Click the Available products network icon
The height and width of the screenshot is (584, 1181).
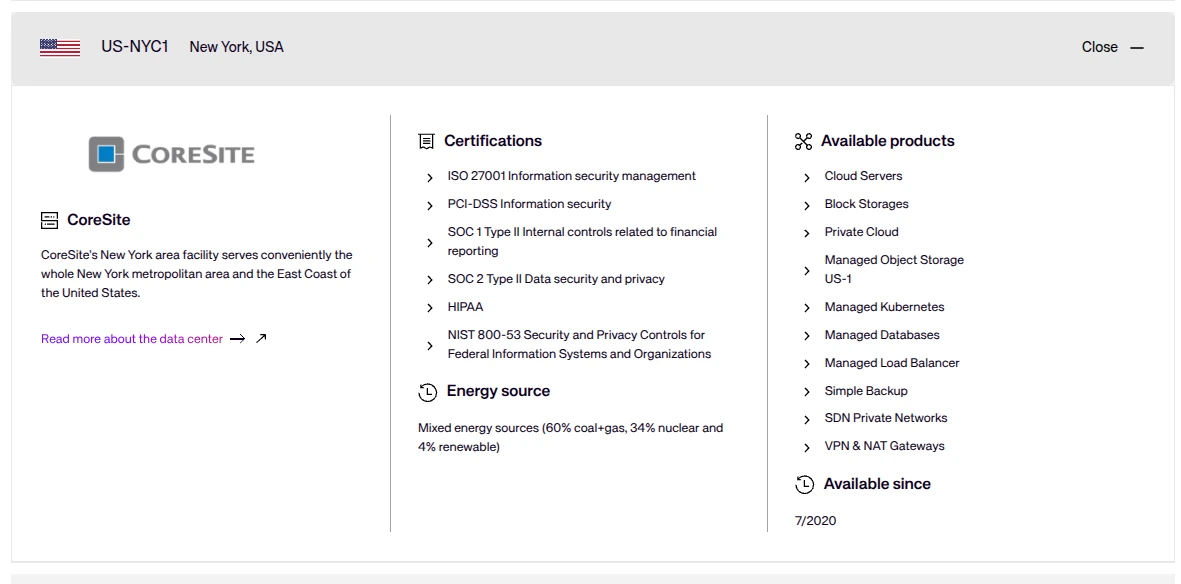[804, 142]
